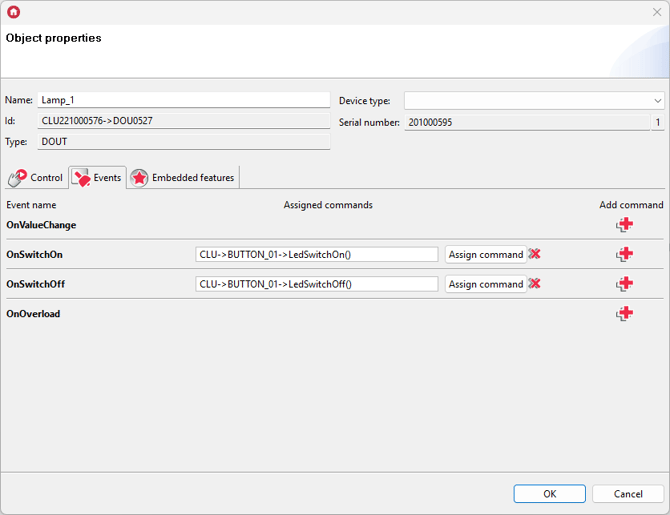Open the Embedded features tab
Viewport: 670px width, 515px height.
pyautogui.click(x=183, y=178)
